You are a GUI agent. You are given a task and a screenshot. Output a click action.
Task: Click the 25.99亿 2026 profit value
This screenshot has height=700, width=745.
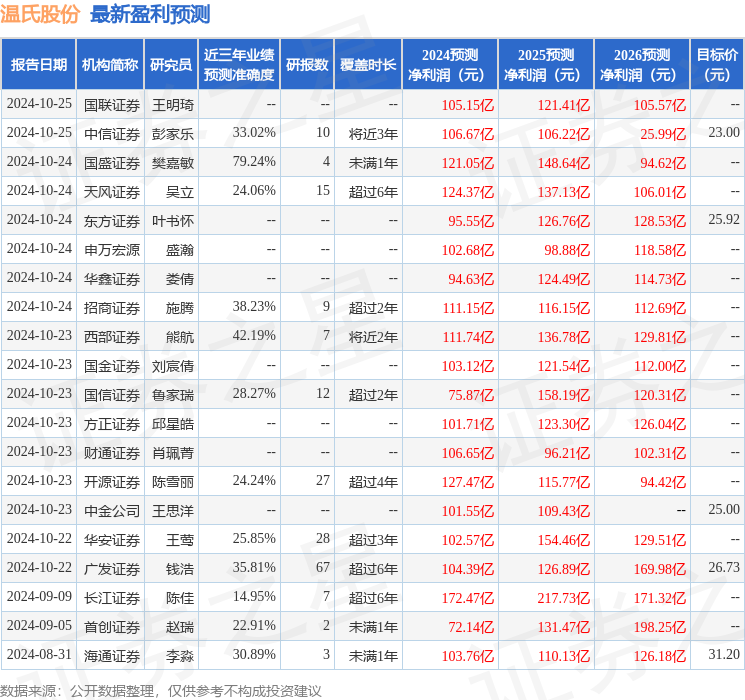point(663,134)
